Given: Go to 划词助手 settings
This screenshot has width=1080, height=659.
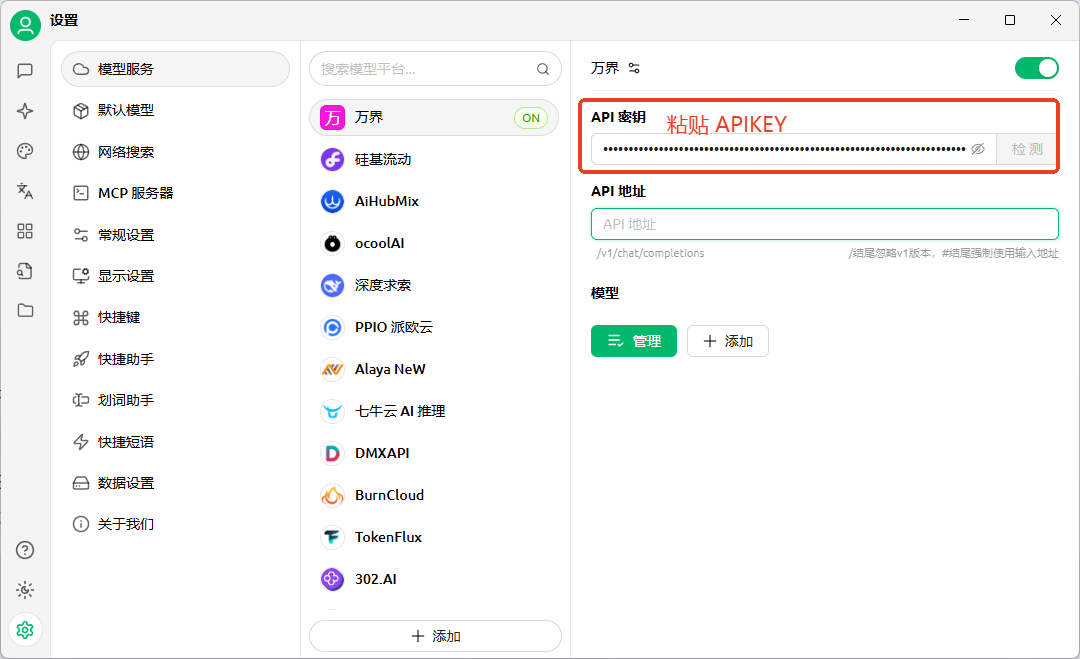Looking at the screenshot, I should [x=176, y=400].
